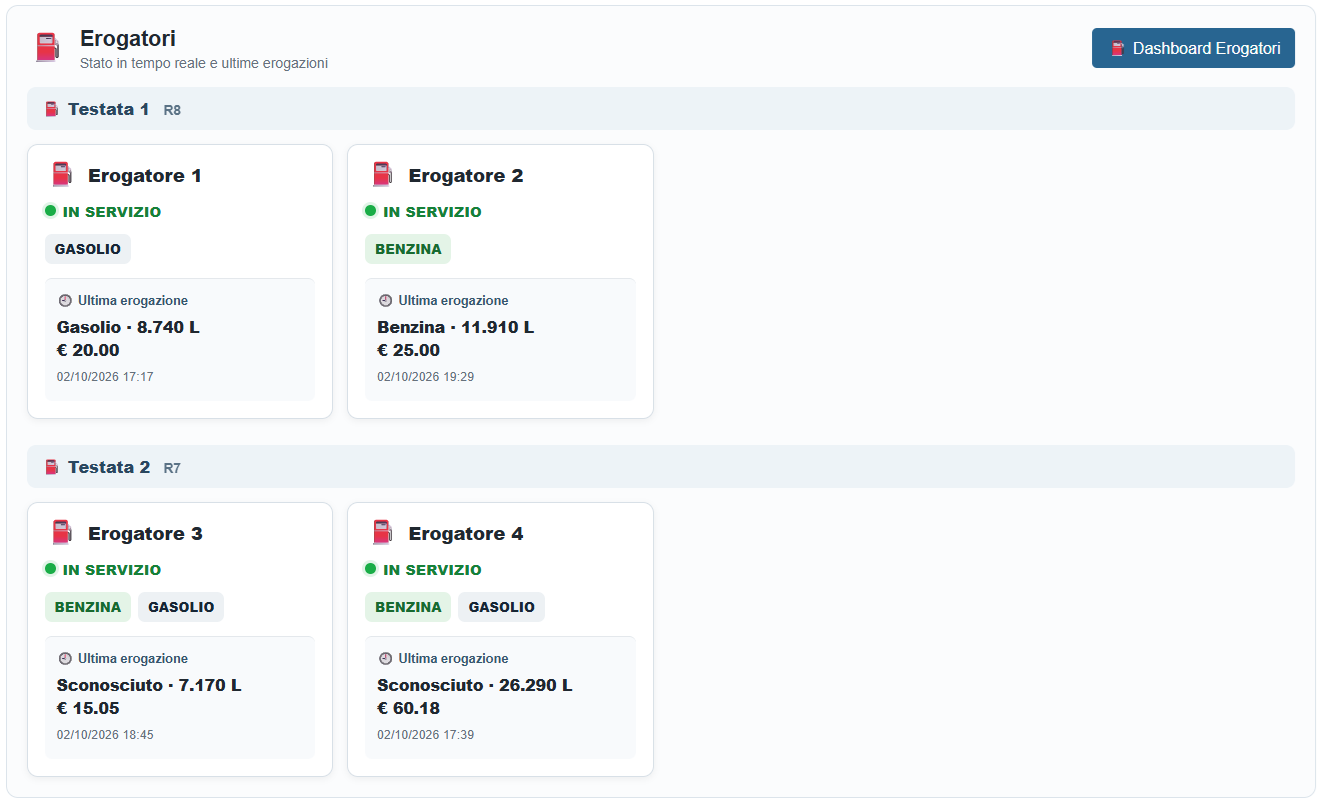Click the 'Sconosciuto · 7.170 L' text
Image resolution: width=1324 pixels, height=805 pixels.
(149, 685)
